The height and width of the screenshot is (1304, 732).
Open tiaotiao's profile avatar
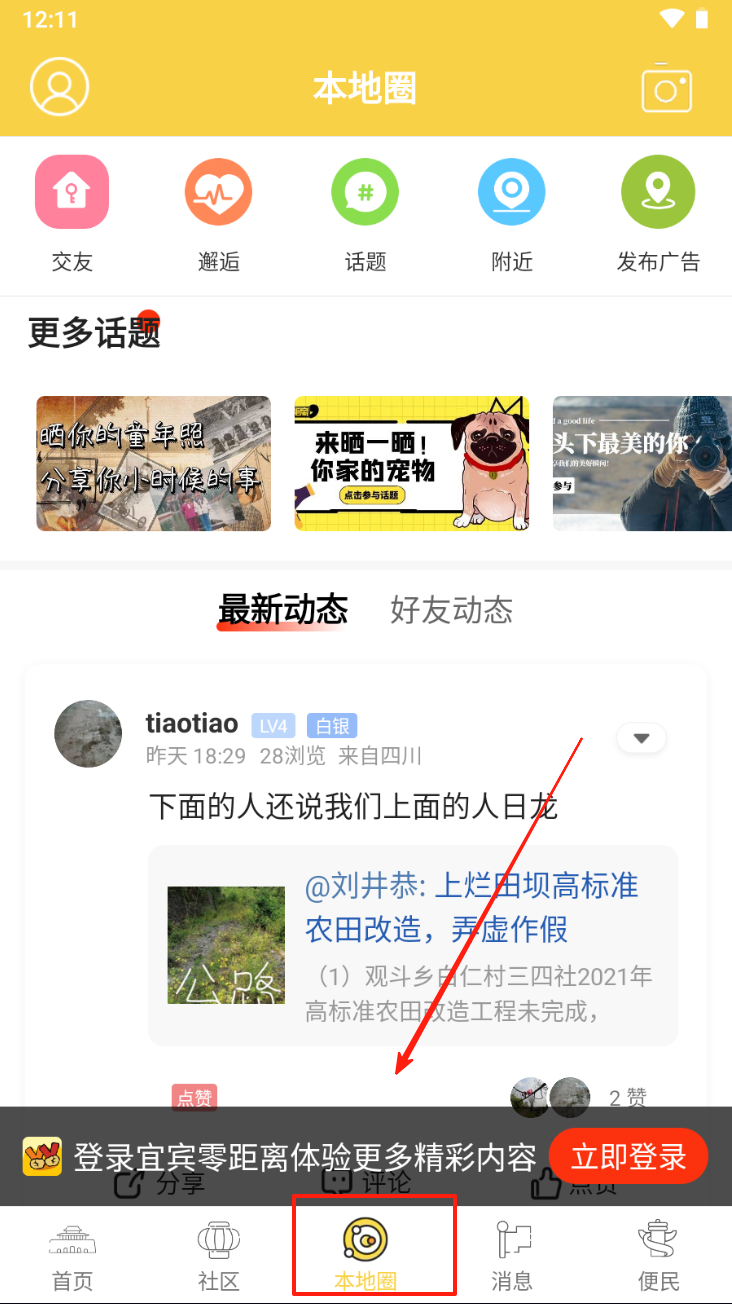(x=88, y=734)
